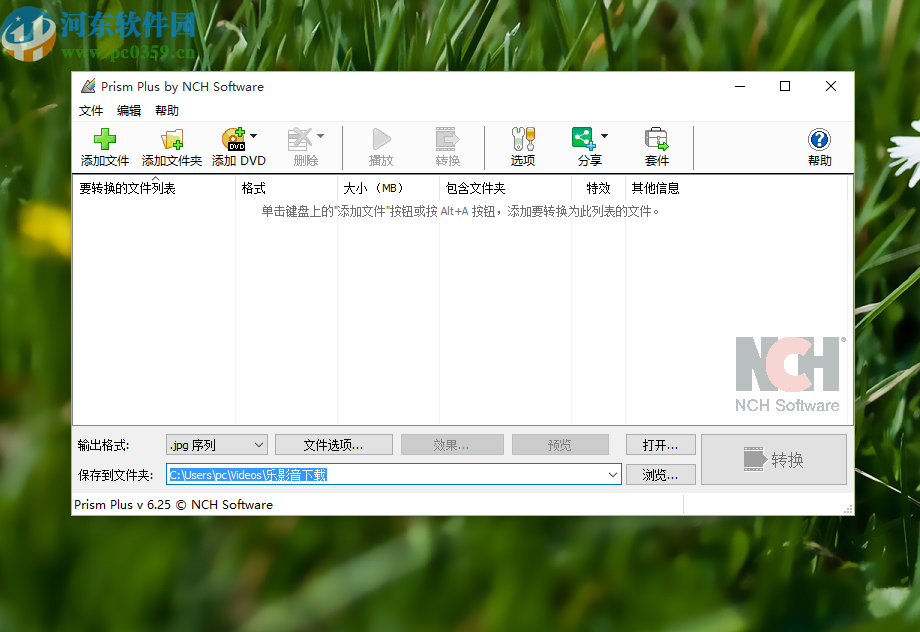Click the Suite (套件) toolbar icon
920x632 pixels.
coord(657,146)
